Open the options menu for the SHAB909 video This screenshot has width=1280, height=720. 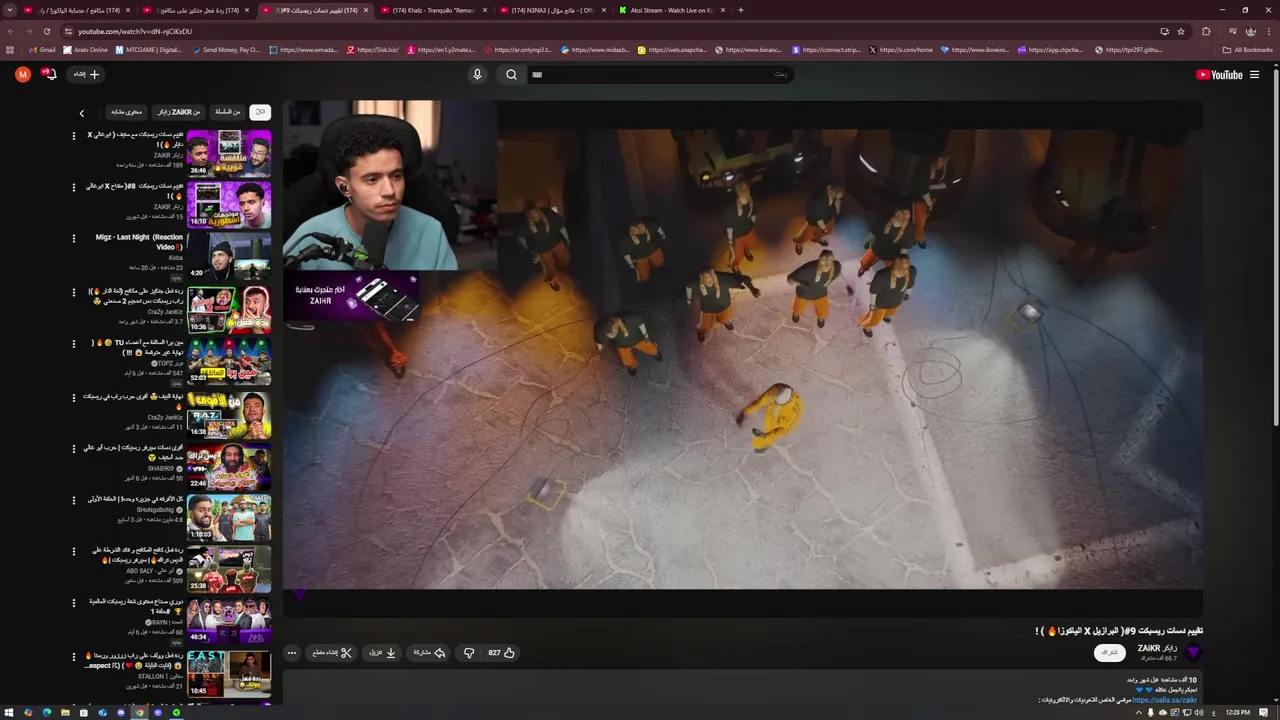73,448
